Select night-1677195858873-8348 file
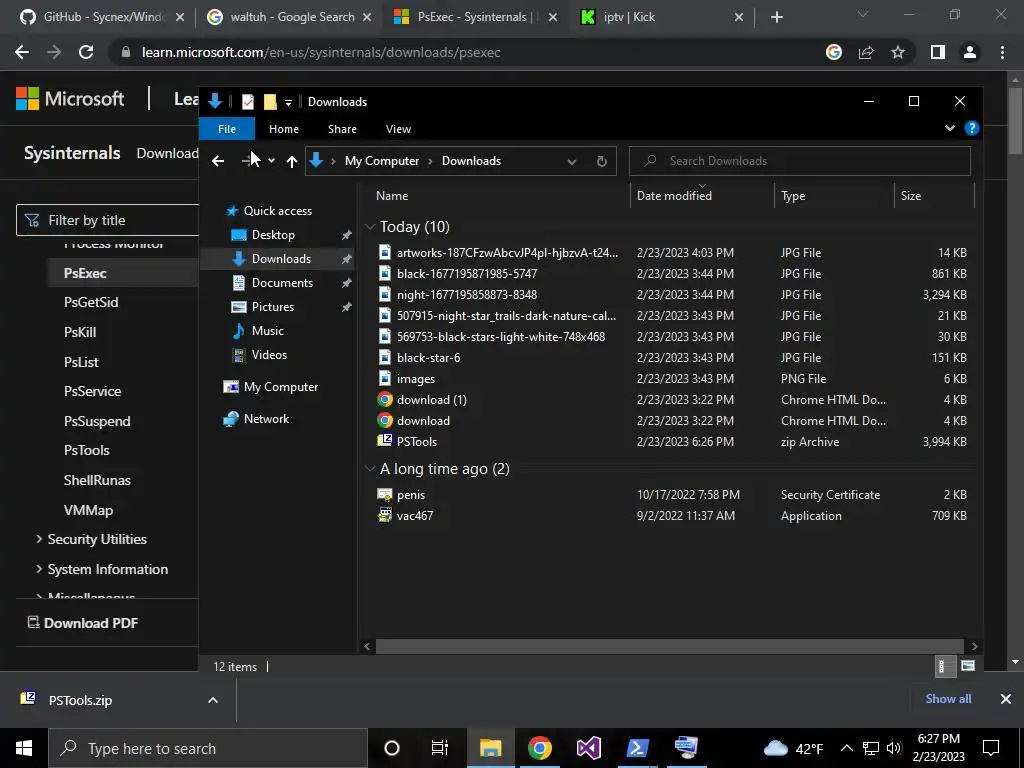The height and width of the screenshot is (768, 1024). (x=466, y=295)
